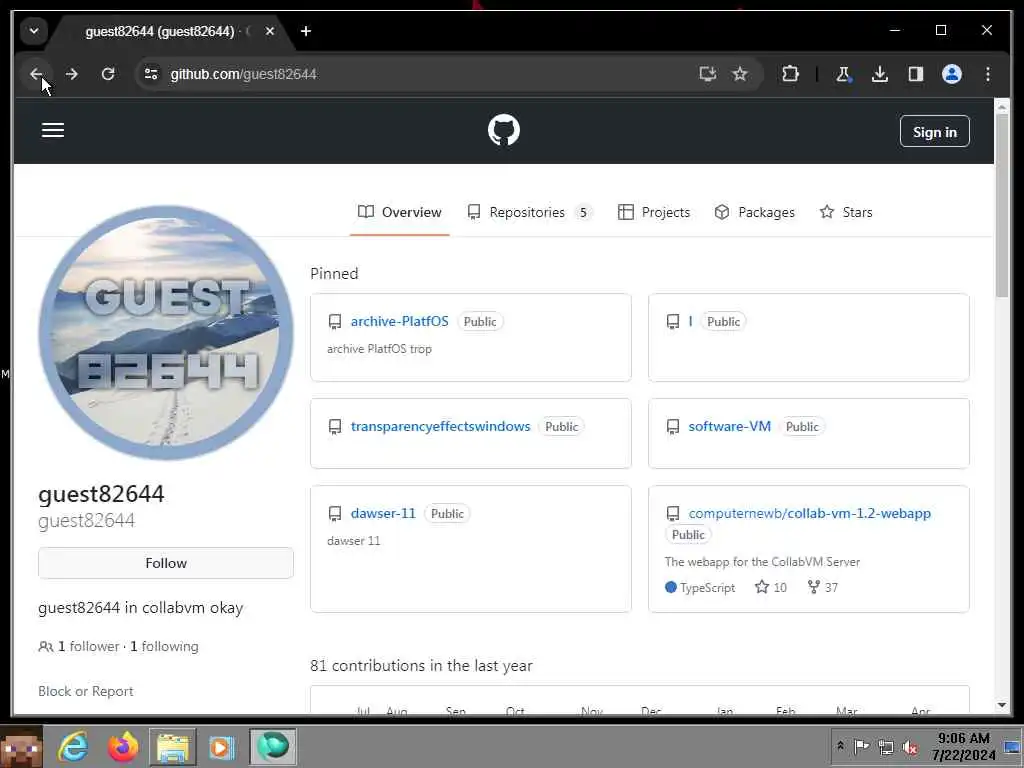Viewport: 1024px width, 768px height.
Task: Open media player from taskbar
Action: pos(222,746)
